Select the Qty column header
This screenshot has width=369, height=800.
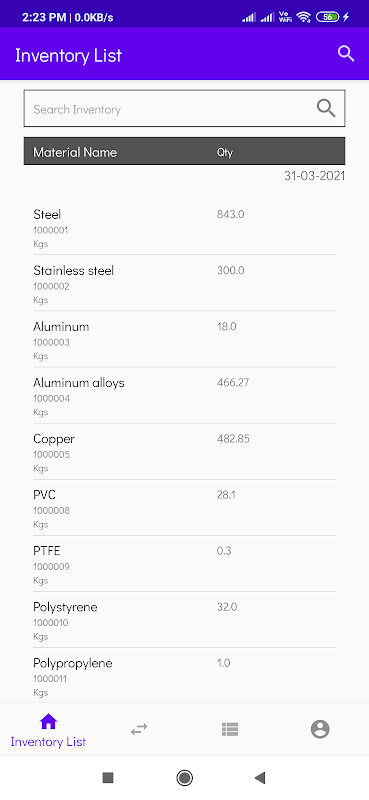point(225,152)
